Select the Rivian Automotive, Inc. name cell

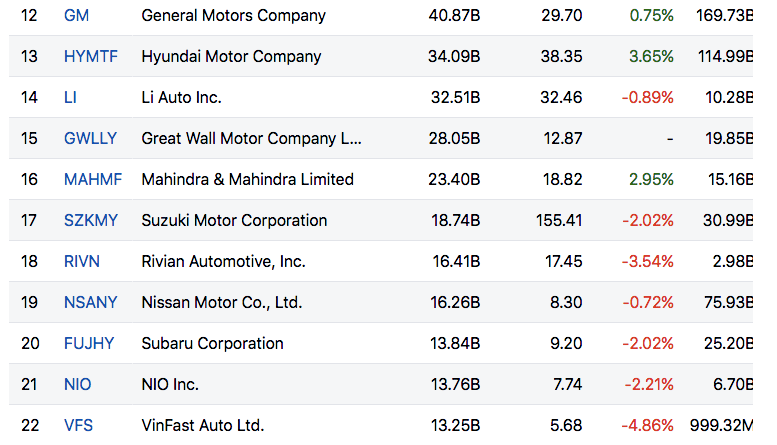(223, 262)
